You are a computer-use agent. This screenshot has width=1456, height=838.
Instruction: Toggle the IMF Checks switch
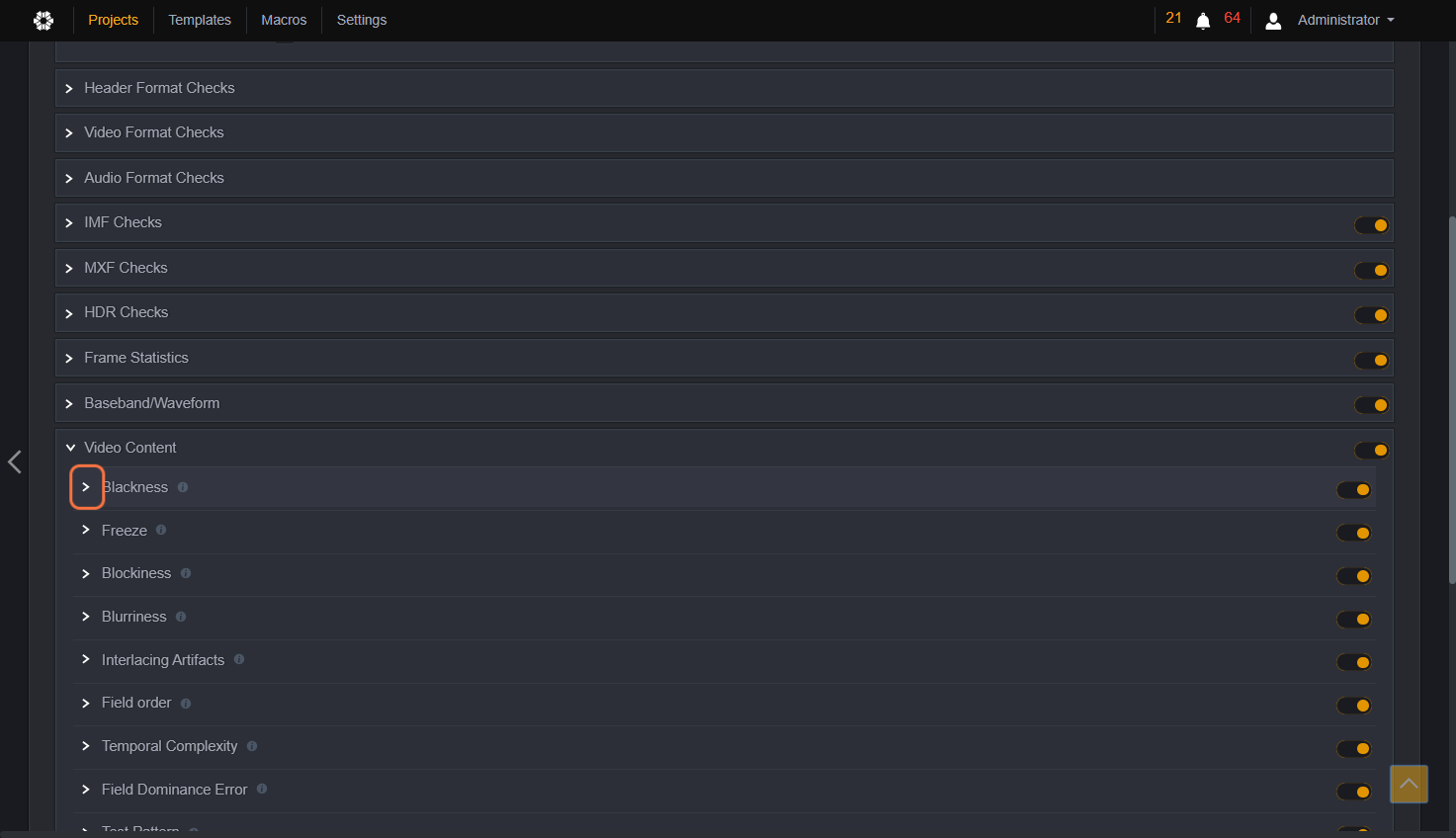point(1371,225)
